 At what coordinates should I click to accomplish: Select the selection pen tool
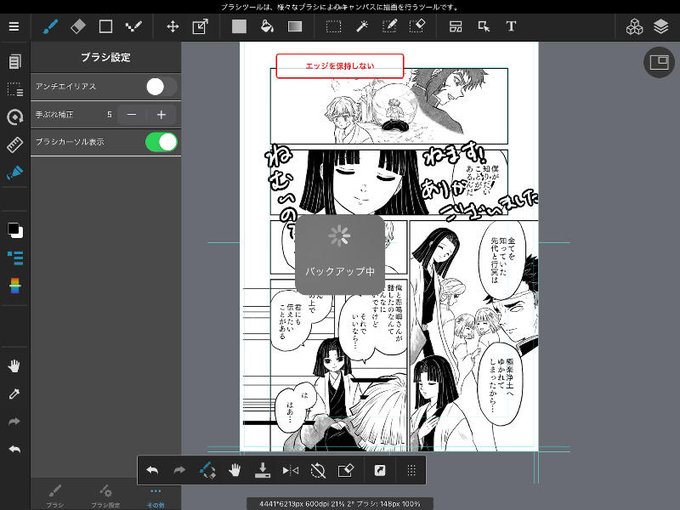point(389,26)
